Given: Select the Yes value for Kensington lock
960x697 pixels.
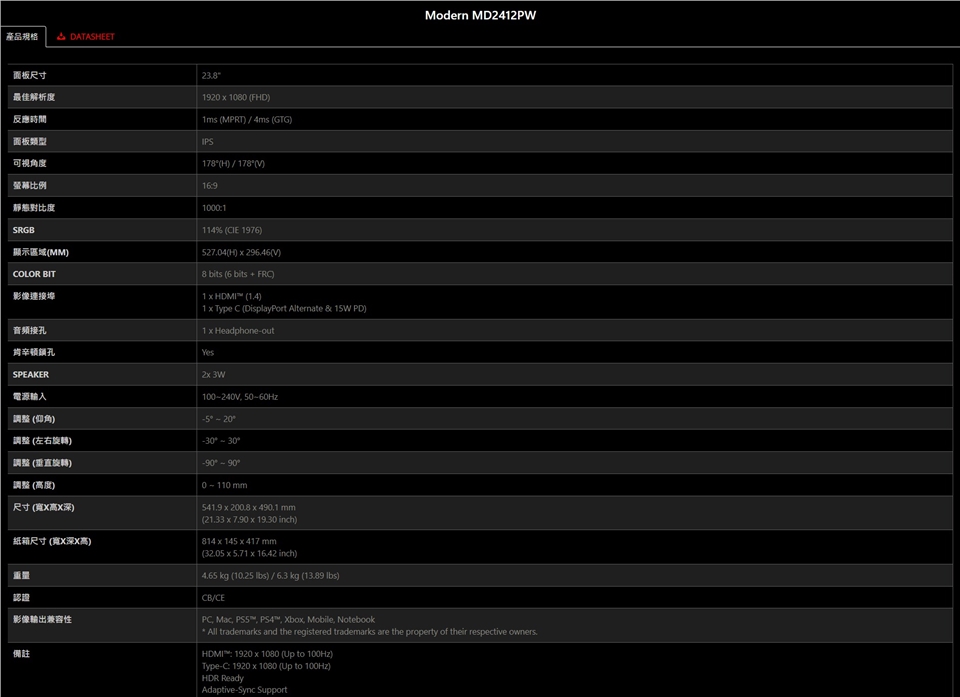Looking at the screenshot, I should (208, 352).
